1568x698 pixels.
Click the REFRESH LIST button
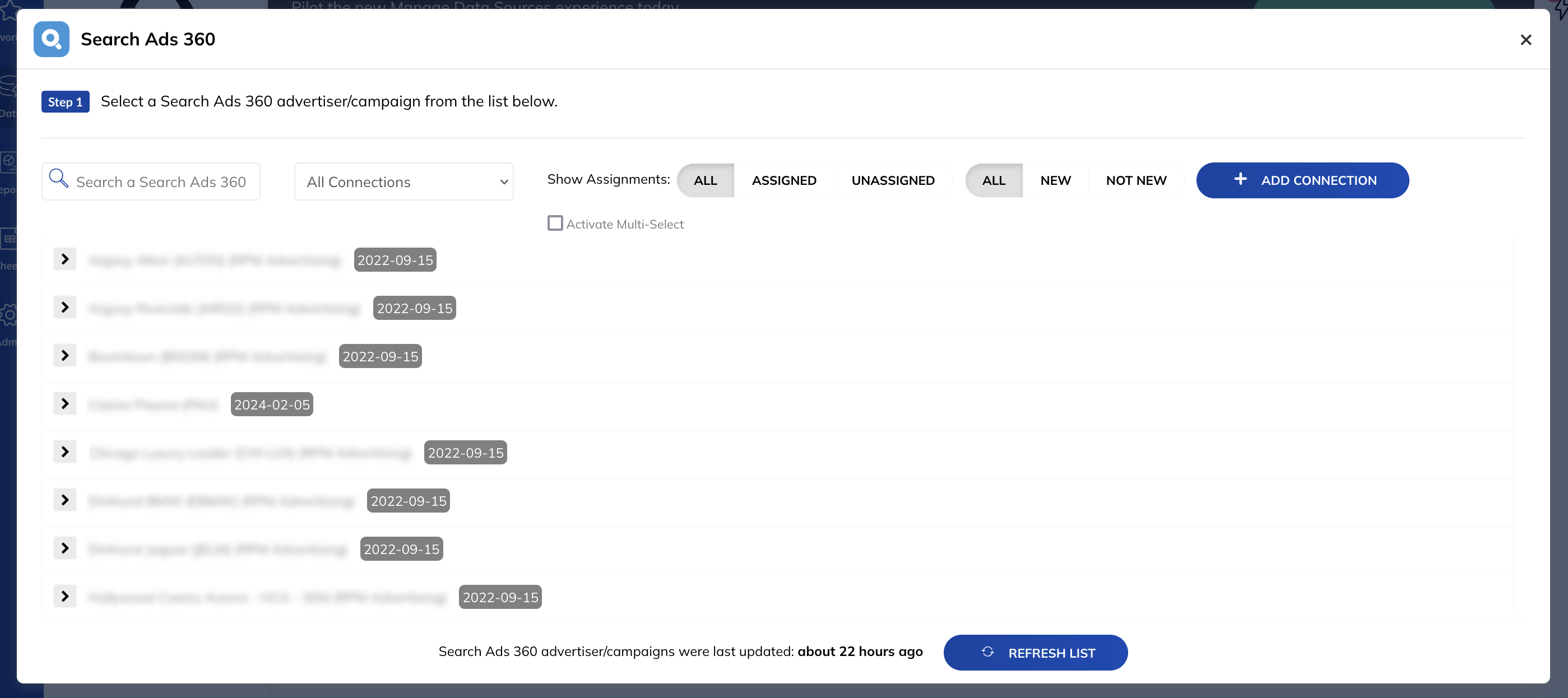(1036, 653)
